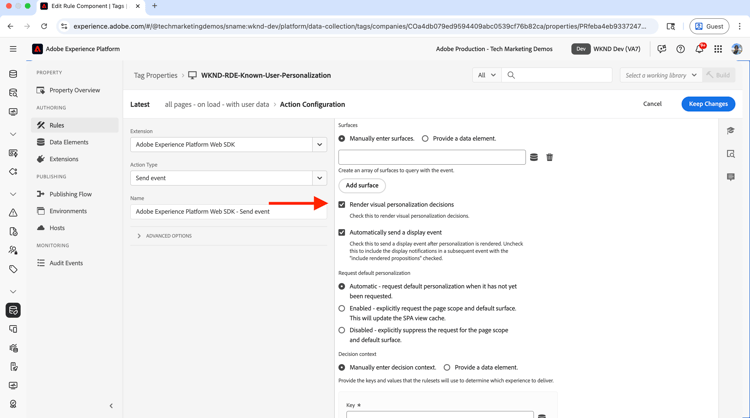Viewport: 750px width, 418px height.
Task: Open the learning graduation cap panel icon
Action: (x=730, y=131)
